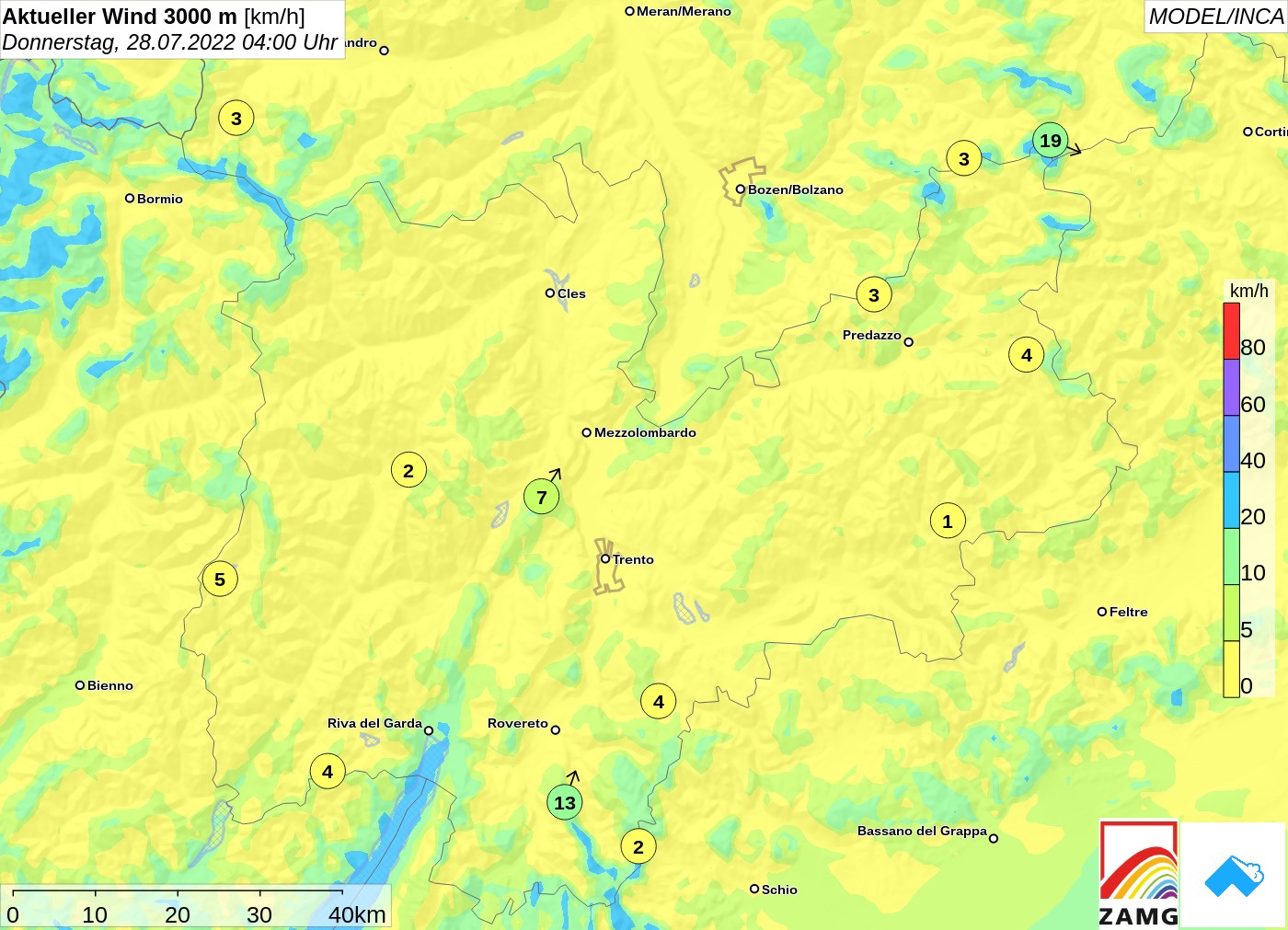The width and height of the screenshot is (1288, 930).
Task: Select the wind marker 3 beside marker 19
Action: click(x=964, y=159)
